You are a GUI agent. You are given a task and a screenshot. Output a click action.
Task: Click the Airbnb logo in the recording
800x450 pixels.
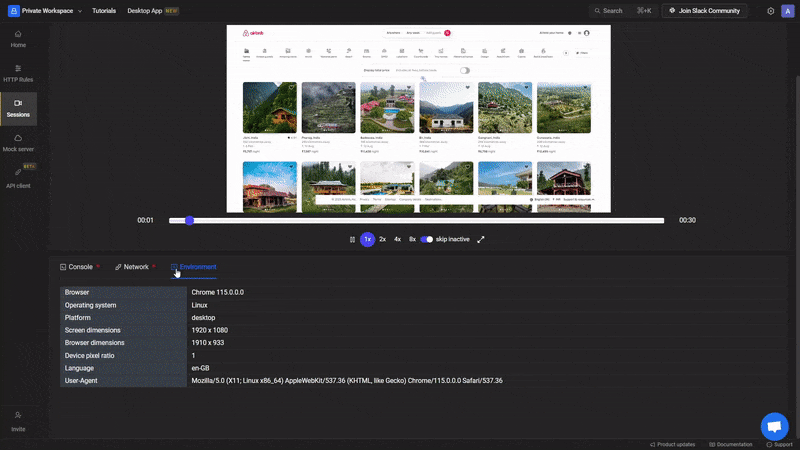(x=253, y=33)
